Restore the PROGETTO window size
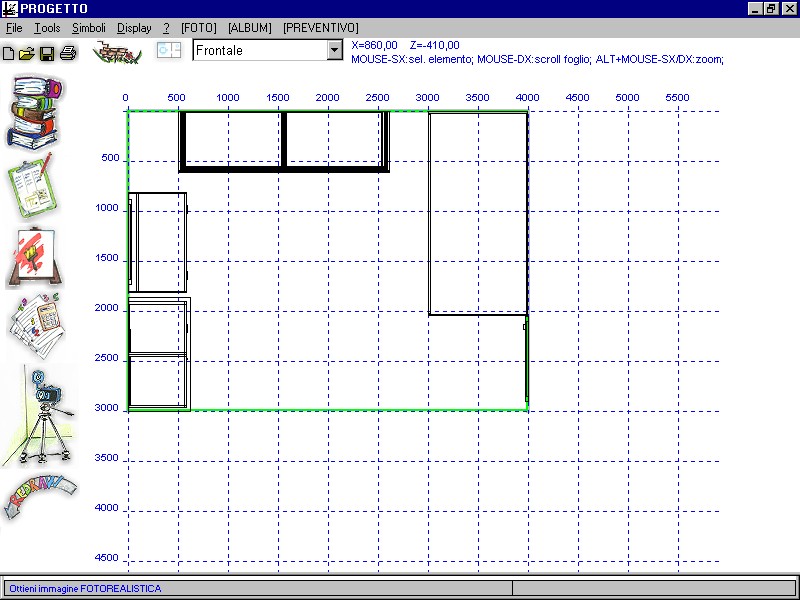The image size is (800, 600). [x=771, y=9]
